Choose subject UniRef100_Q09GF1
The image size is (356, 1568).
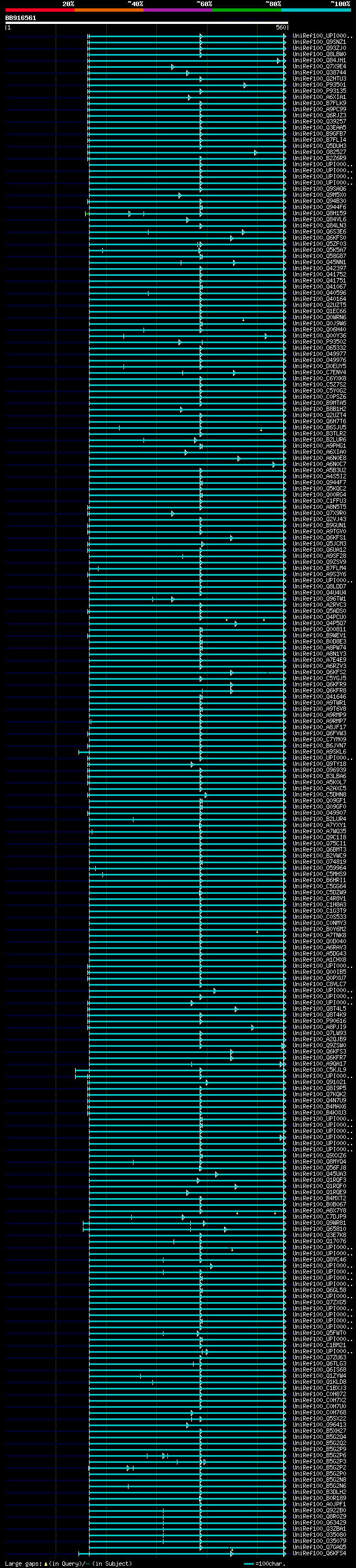[x=319, y=800]
